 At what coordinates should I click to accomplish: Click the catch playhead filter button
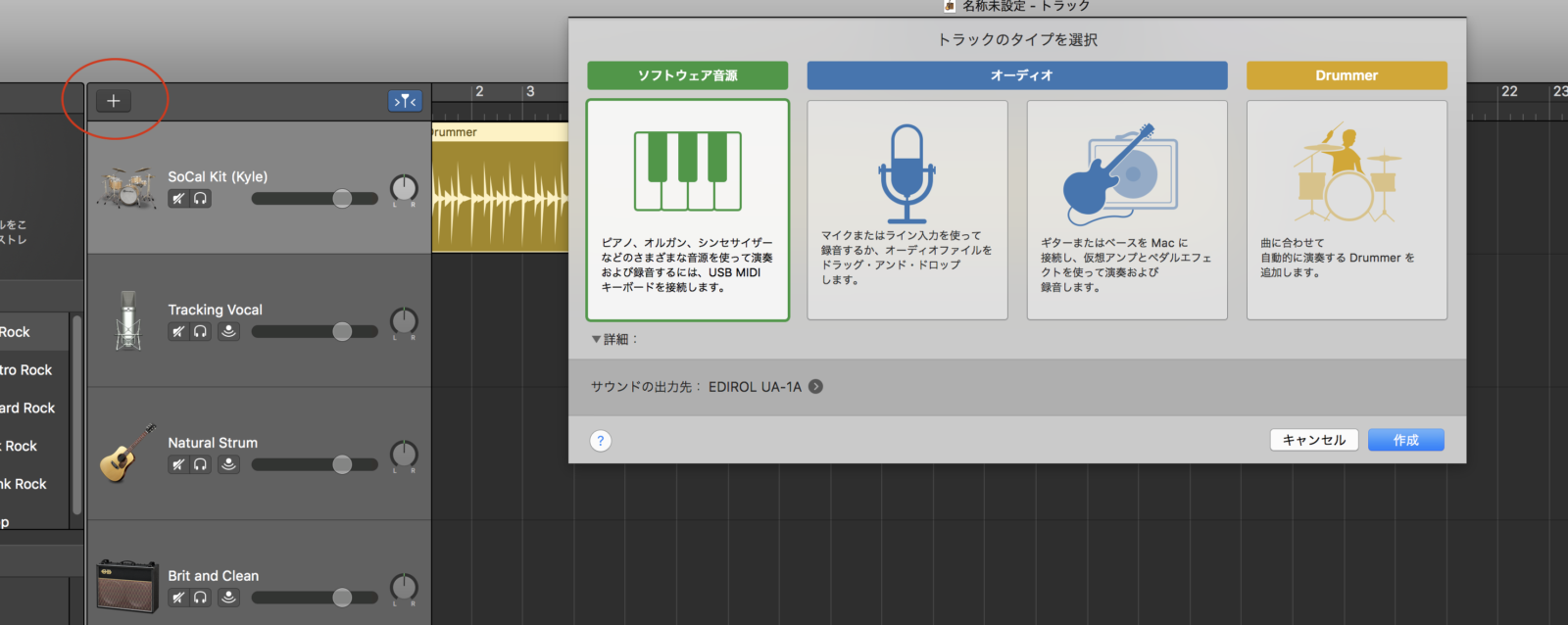coord(405,101)
